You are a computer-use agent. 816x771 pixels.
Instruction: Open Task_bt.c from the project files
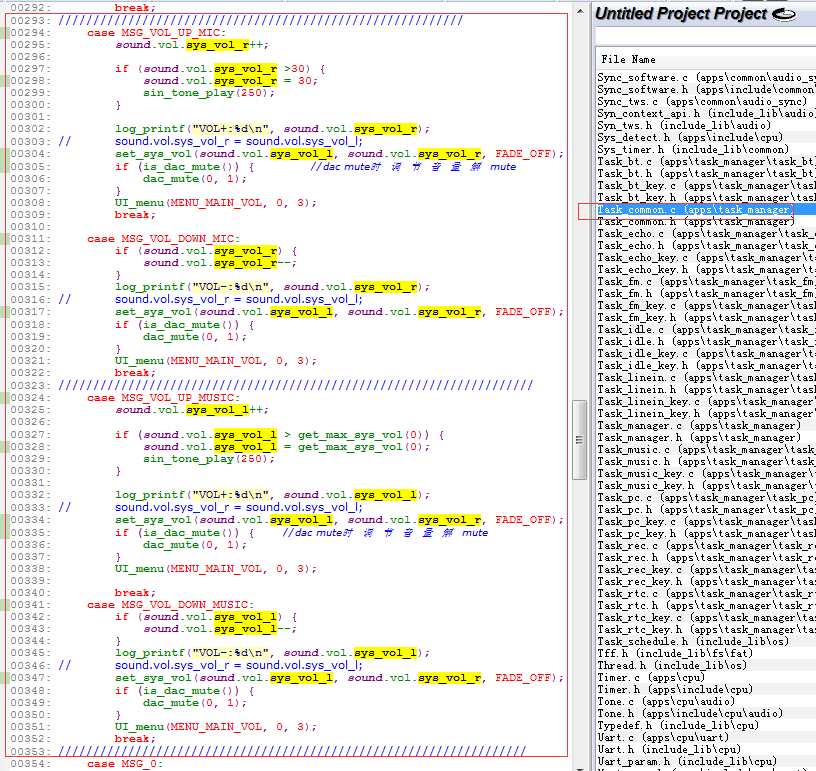tap(707, 161)
